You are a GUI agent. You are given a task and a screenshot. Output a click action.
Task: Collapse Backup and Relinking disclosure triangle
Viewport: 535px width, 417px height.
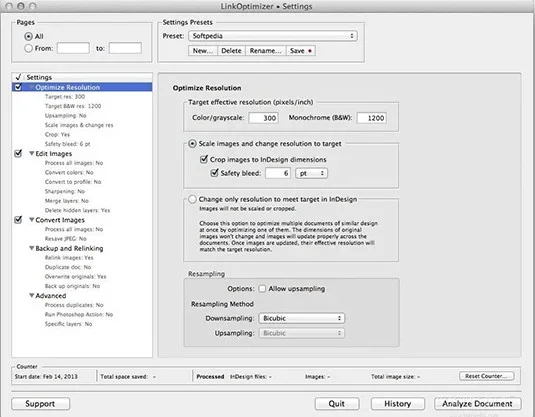pyautogui.click(x=31, y=248)
